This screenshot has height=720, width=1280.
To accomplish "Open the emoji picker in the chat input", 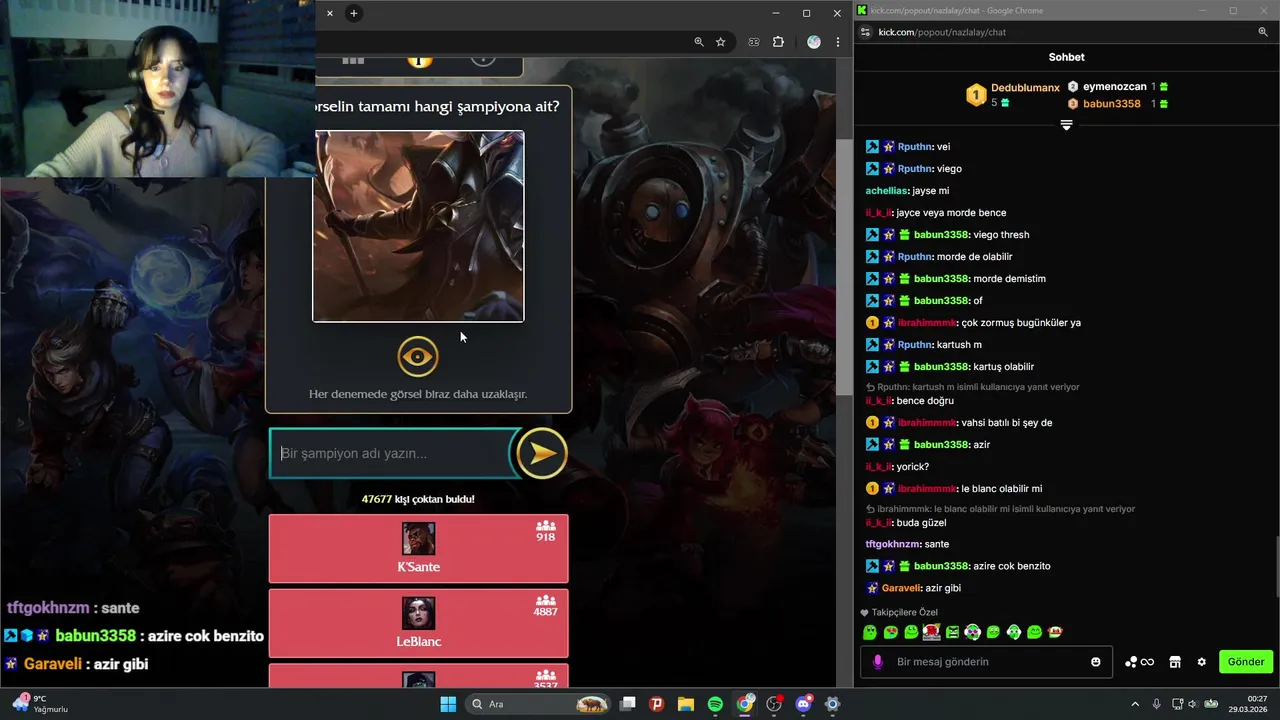I will tap(1096, 662).
